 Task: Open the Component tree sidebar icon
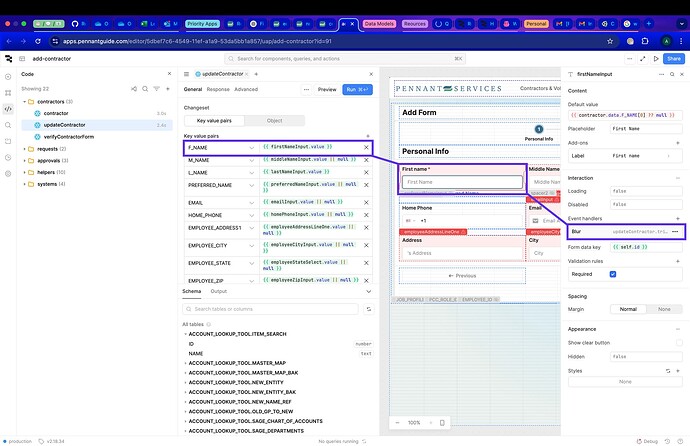(x=8, y=93)
